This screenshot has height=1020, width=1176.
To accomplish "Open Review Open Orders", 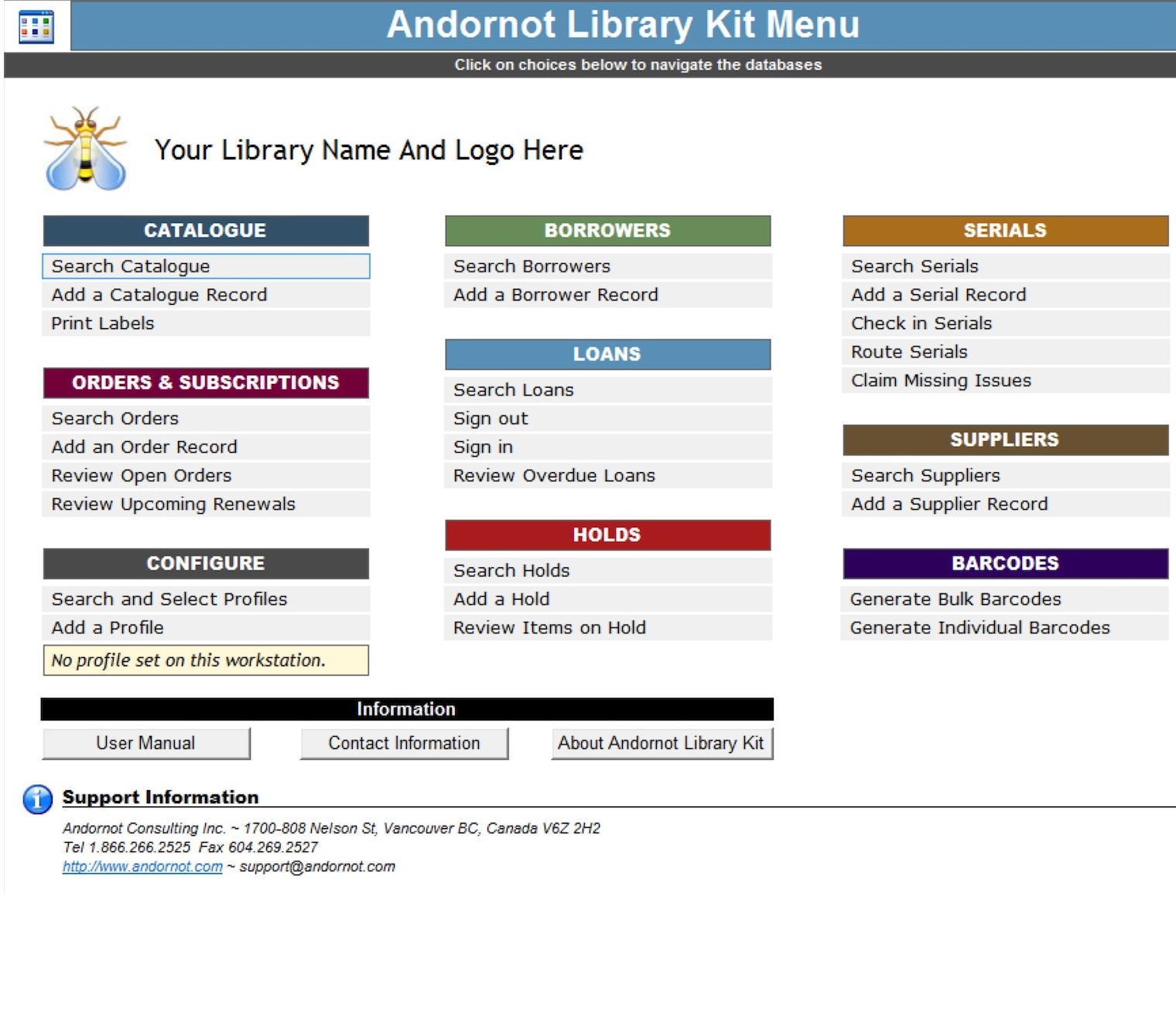I will (x=206, y=476).
